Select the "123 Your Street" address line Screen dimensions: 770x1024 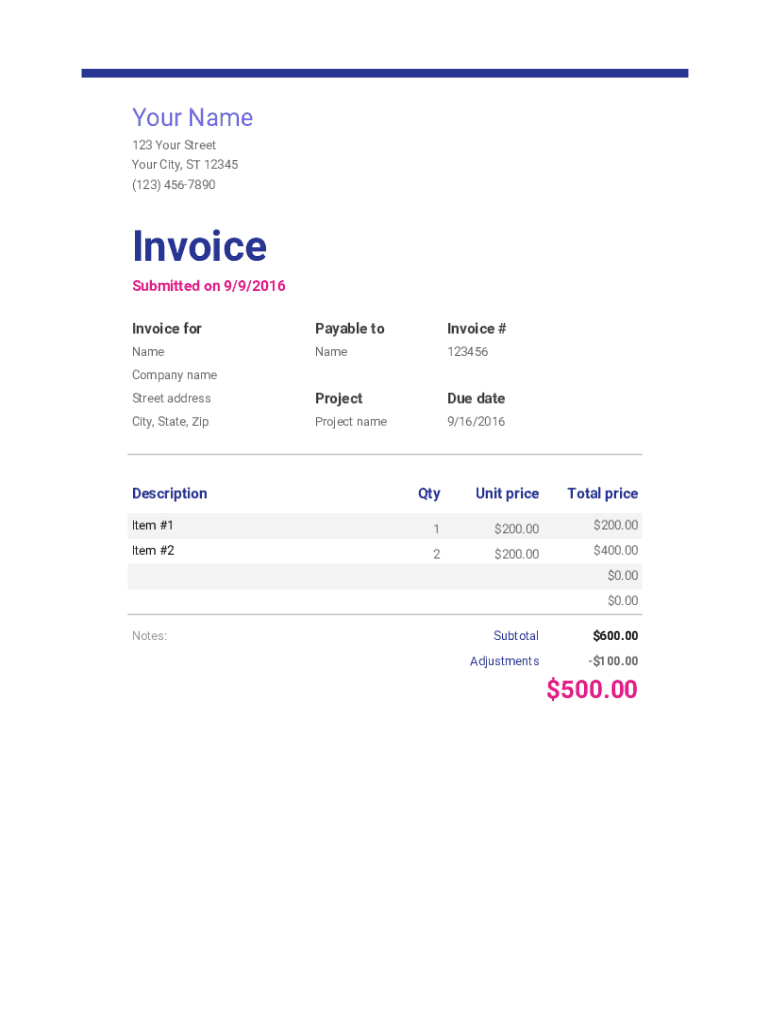(174, 145)
